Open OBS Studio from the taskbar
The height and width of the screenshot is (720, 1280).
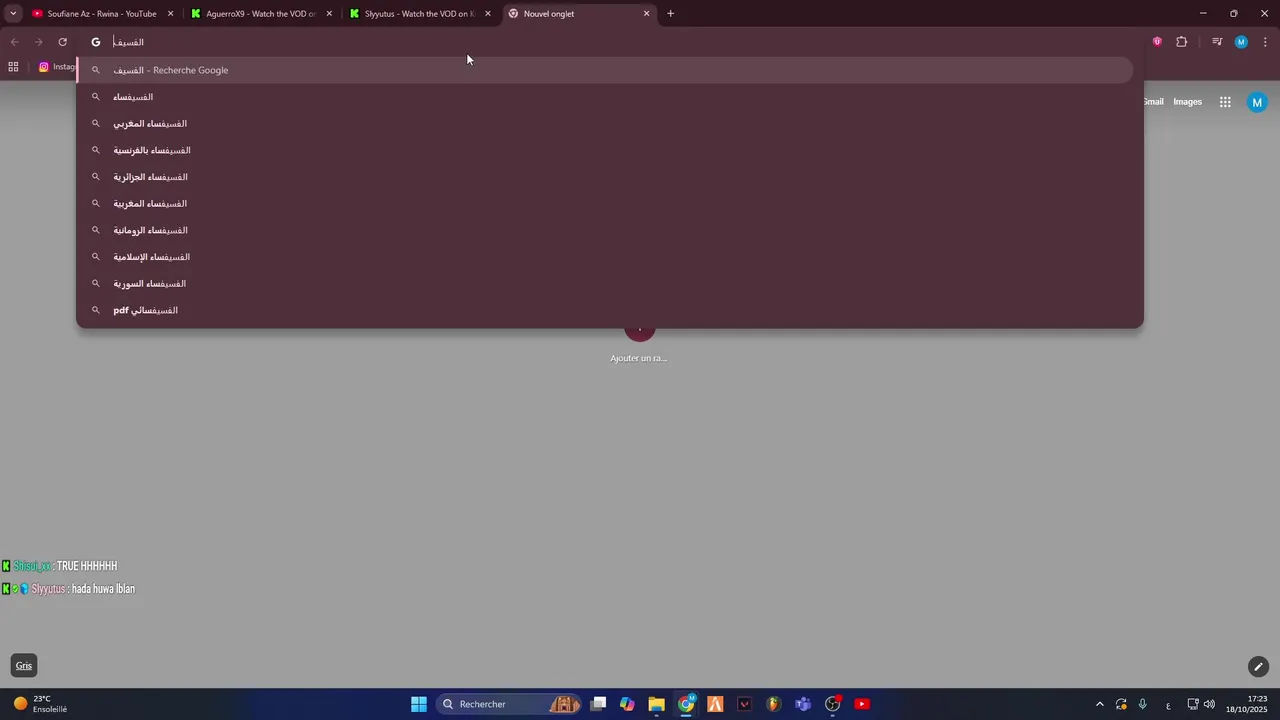point(832,704)
